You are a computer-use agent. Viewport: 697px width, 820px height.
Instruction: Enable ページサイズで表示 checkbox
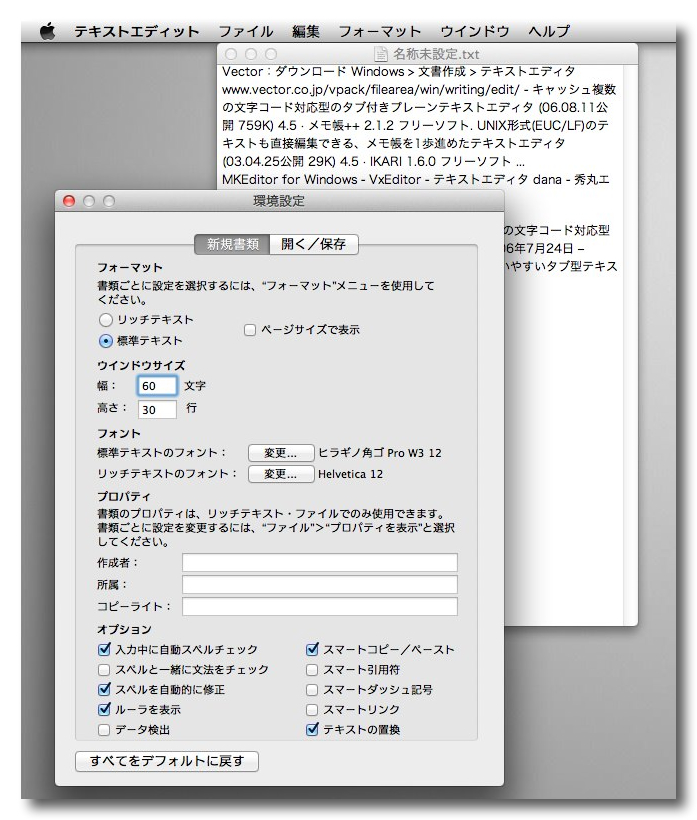click(x=250, y=330)
